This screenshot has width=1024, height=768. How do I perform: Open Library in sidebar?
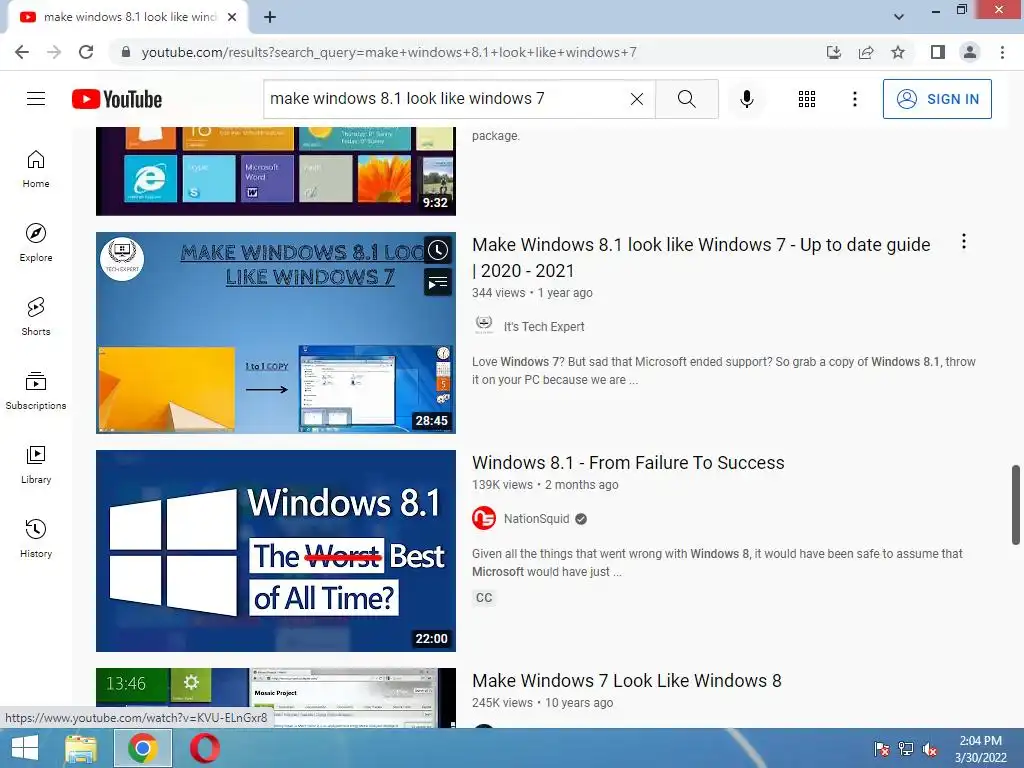click(36, 464)
